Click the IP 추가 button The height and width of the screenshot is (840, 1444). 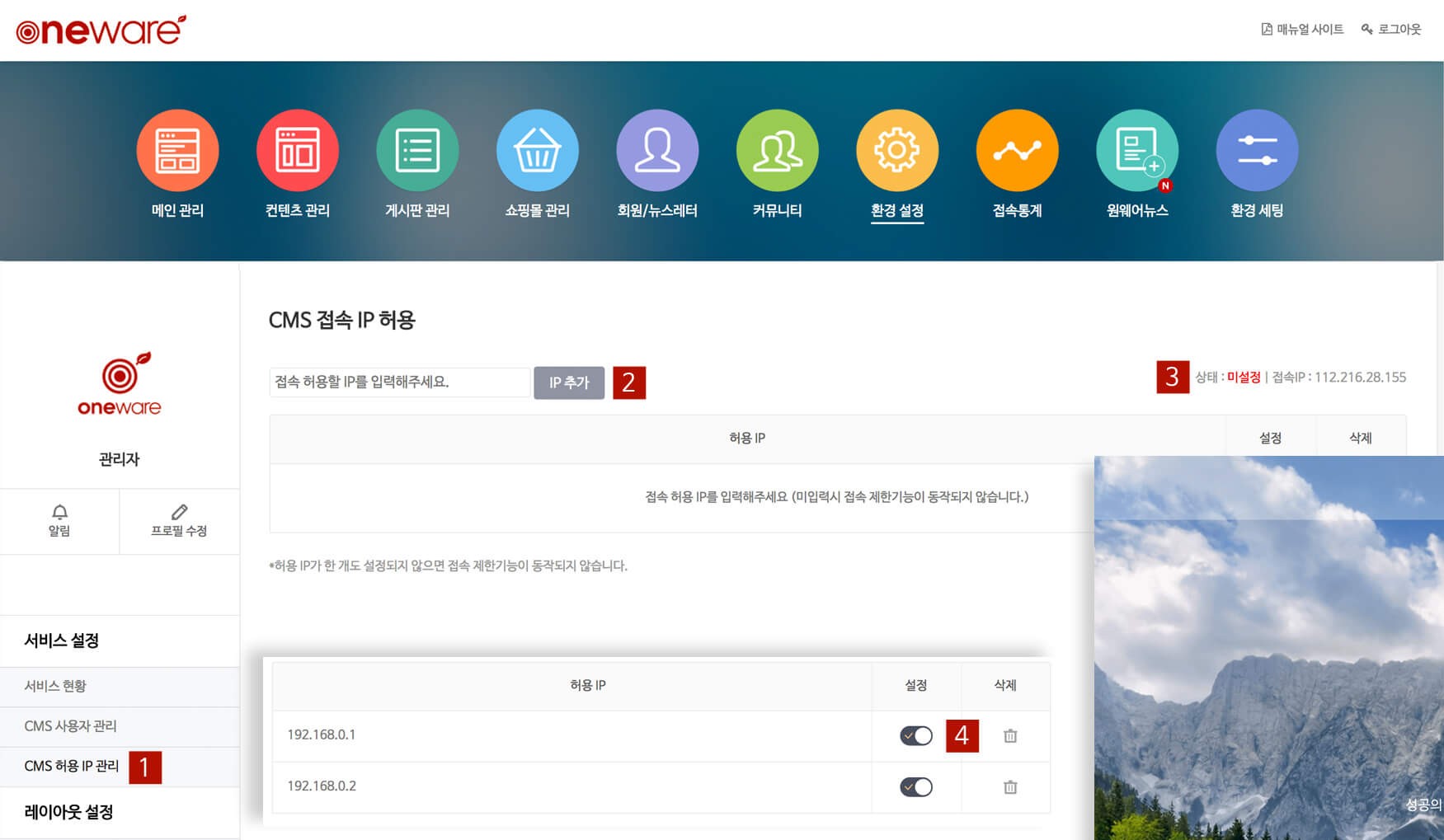coord(569,382)
